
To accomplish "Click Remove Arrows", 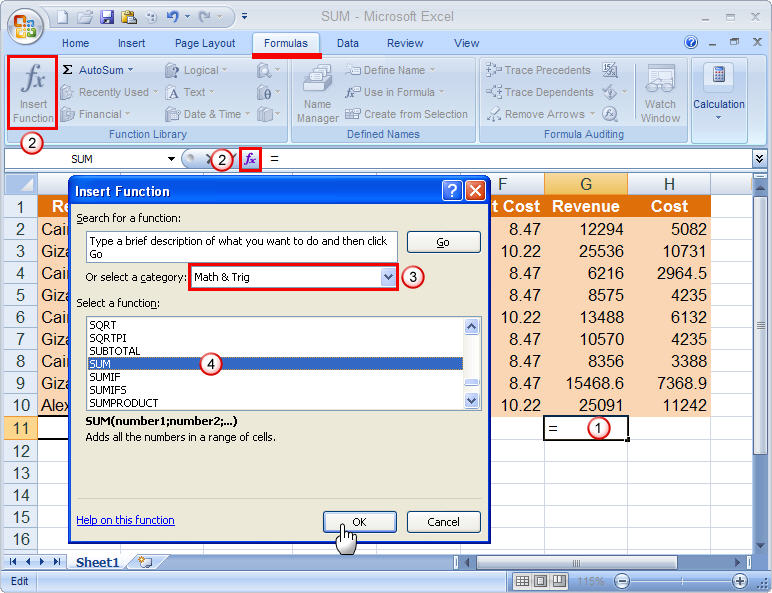I will 540,114.
